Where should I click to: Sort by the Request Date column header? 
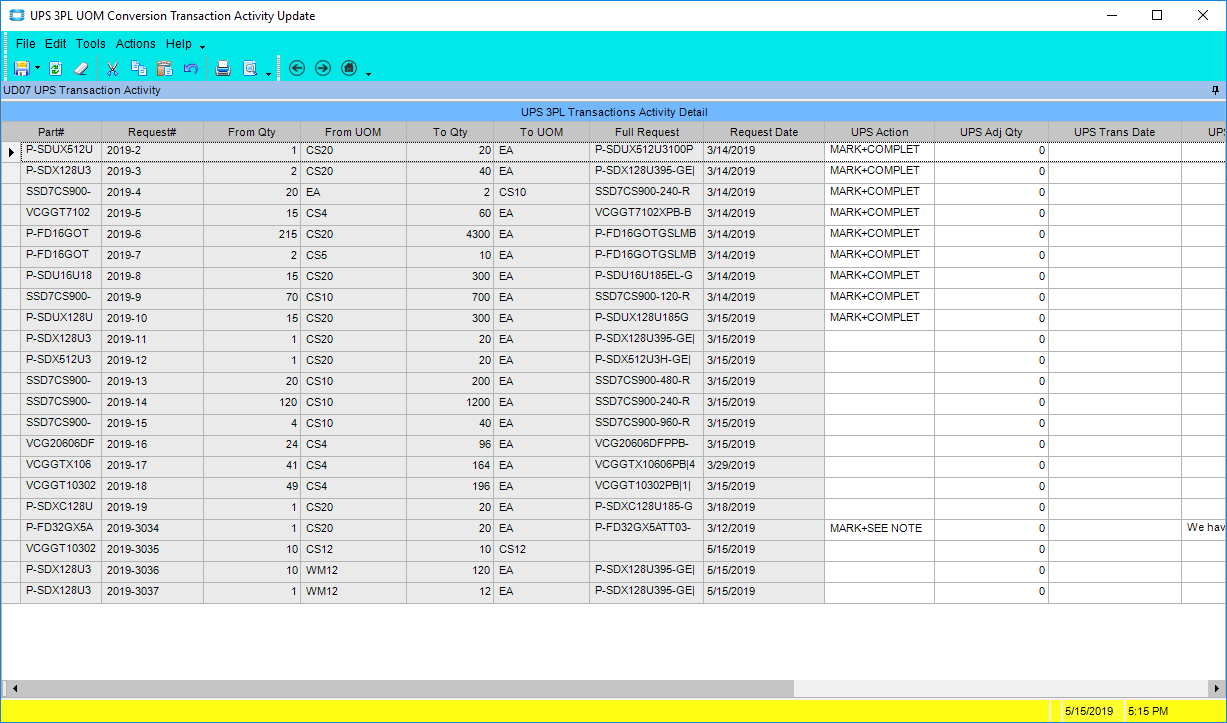pyautogui.click(x=764, y=132)
